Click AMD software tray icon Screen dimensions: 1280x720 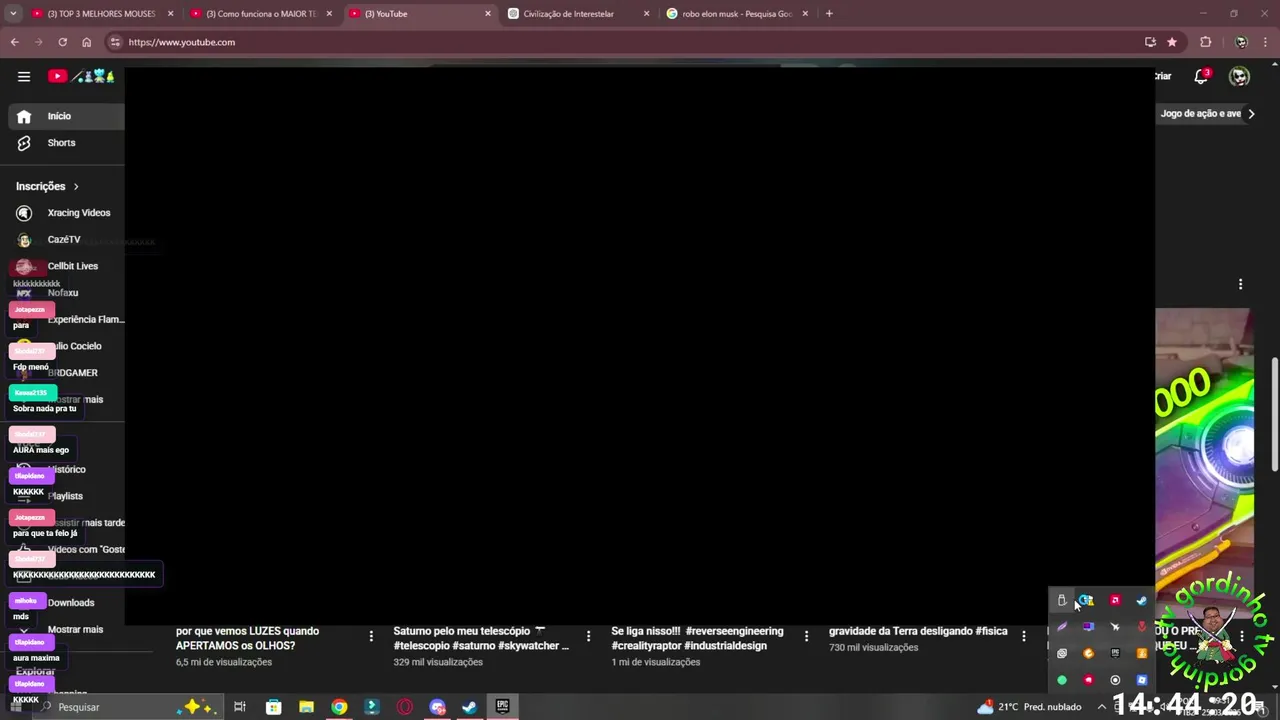pyautogui.click(x=1115, y=600)
